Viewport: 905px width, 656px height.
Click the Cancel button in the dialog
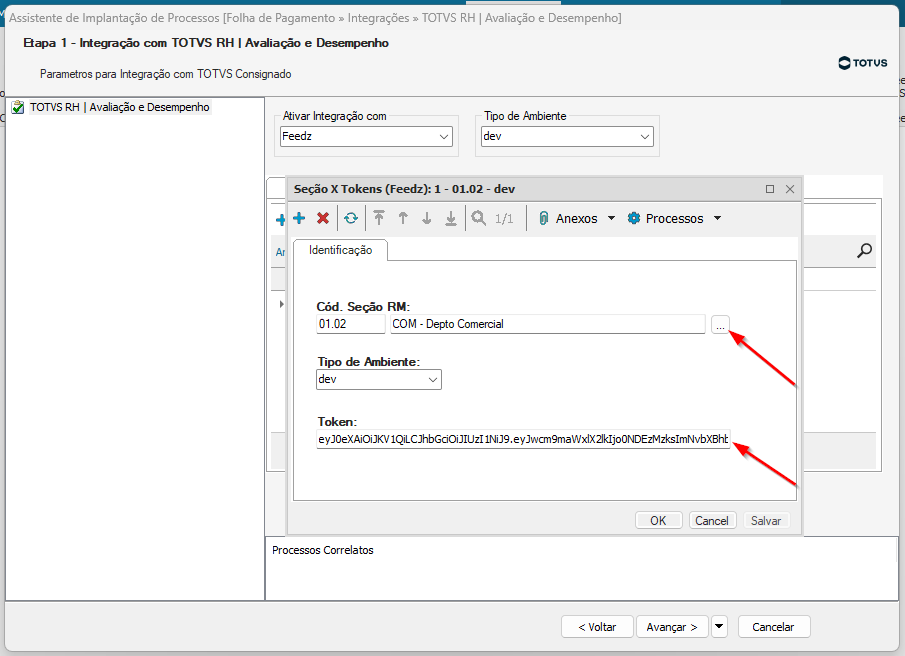tap(712, 520)
